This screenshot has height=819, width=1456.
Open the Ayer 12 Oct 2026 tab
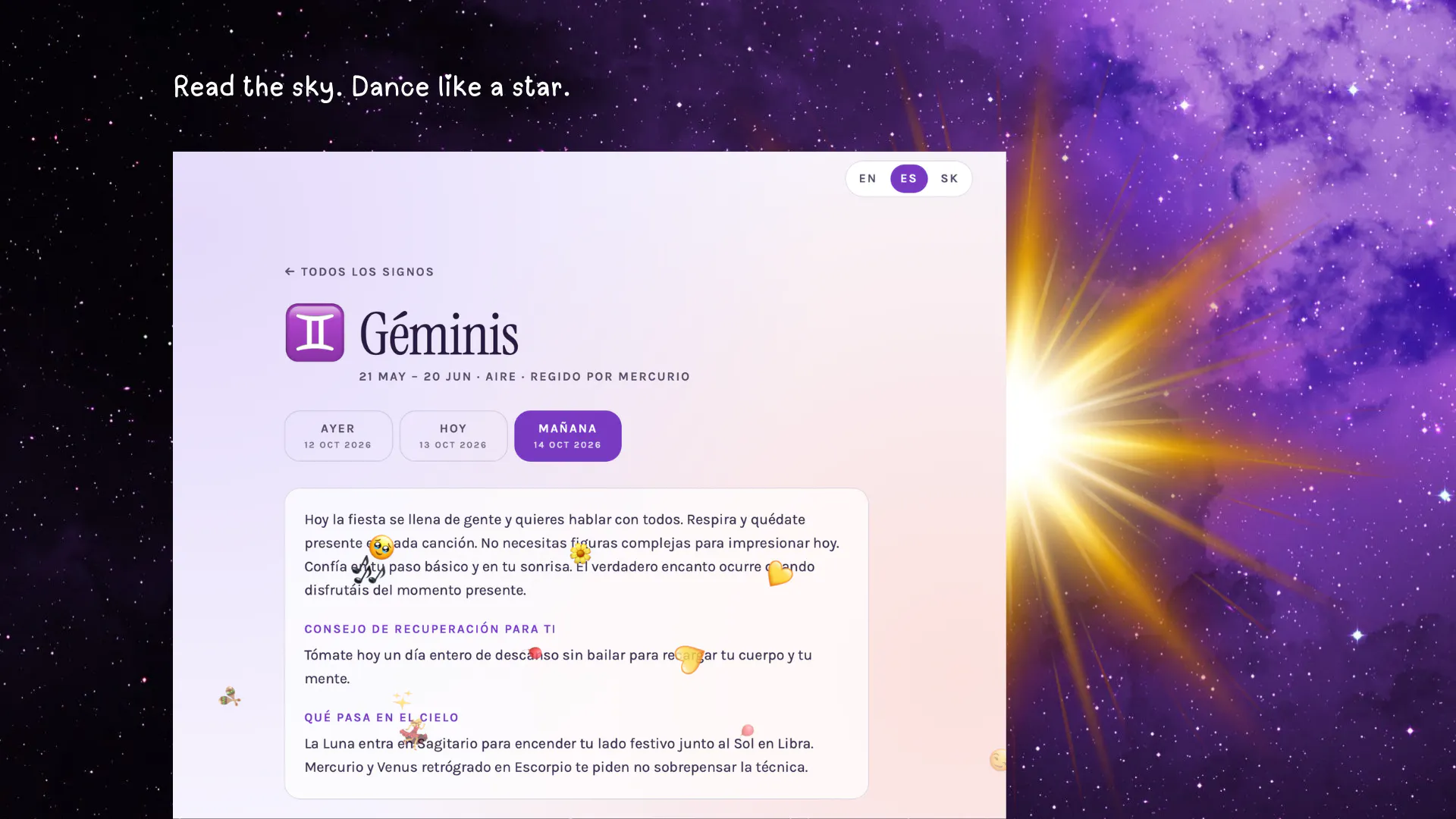point(338,436)
